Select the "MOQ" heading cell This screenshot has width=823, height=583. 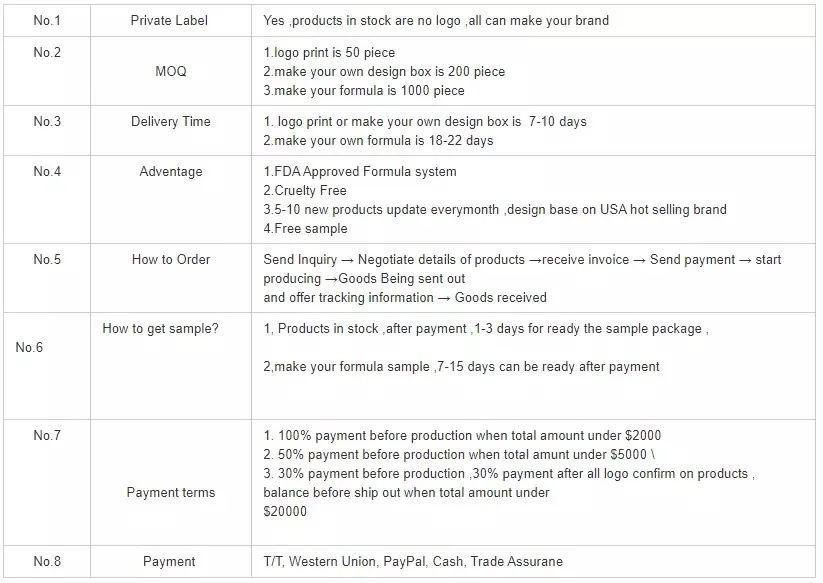(170, 72)
